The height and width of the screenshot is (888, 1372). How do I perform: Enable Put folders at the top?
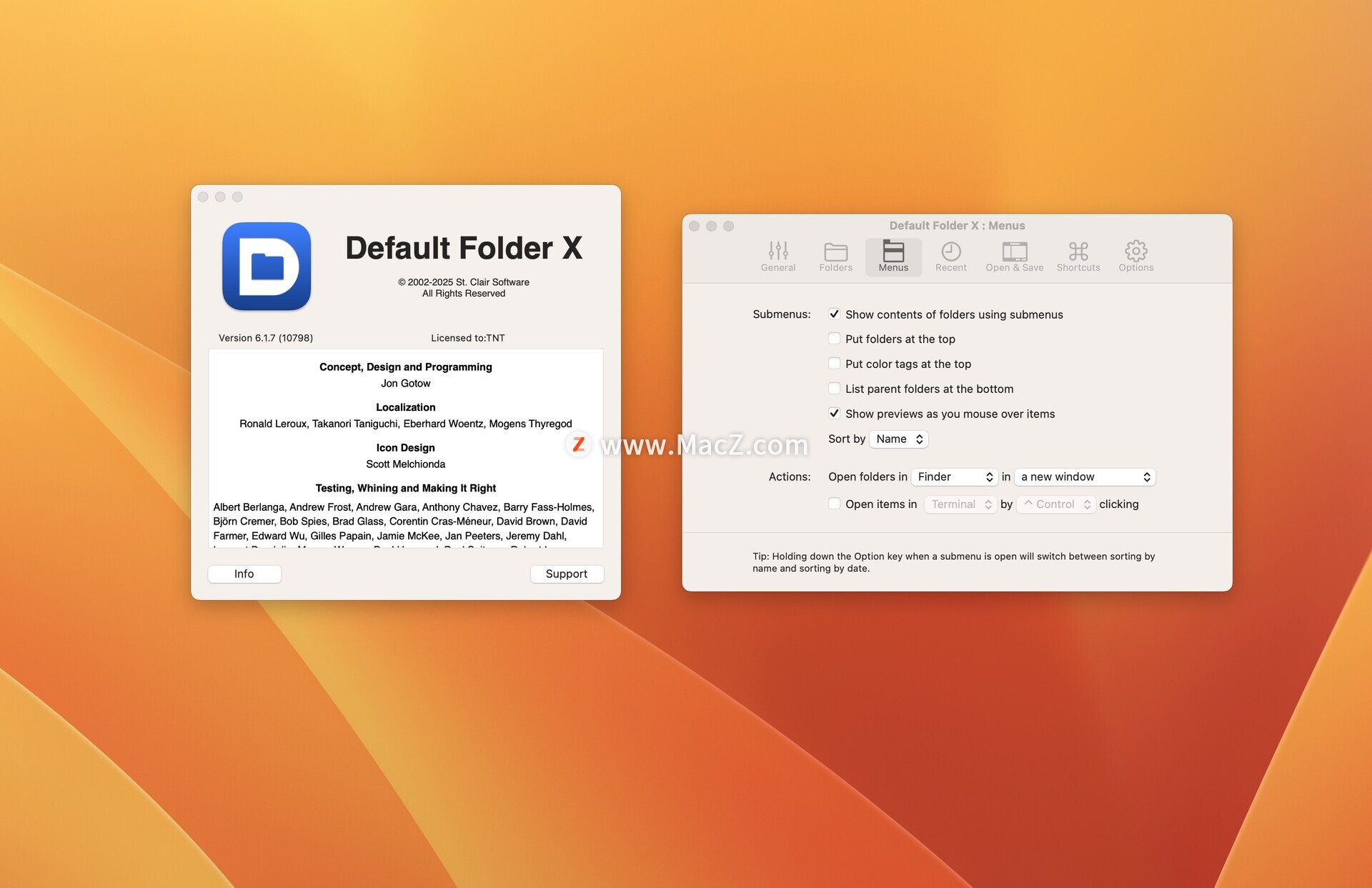(x=834, y=339)
